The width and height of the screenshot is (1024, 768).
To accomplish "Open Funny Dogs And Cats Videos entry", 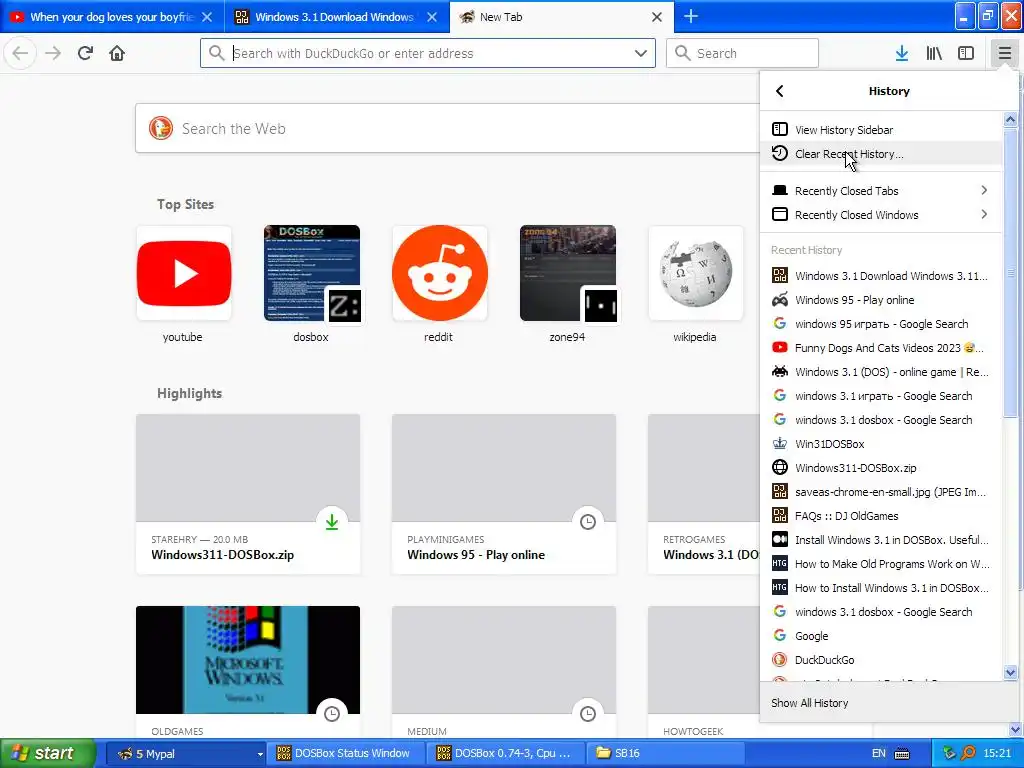I will [880, 348].
